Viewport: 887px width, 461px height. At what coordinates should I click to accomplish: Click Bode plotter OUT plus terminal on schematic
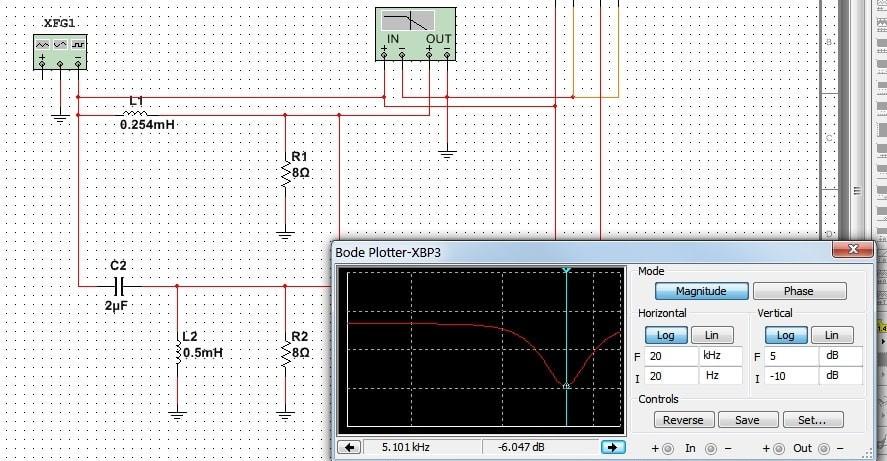click(429, 55)
